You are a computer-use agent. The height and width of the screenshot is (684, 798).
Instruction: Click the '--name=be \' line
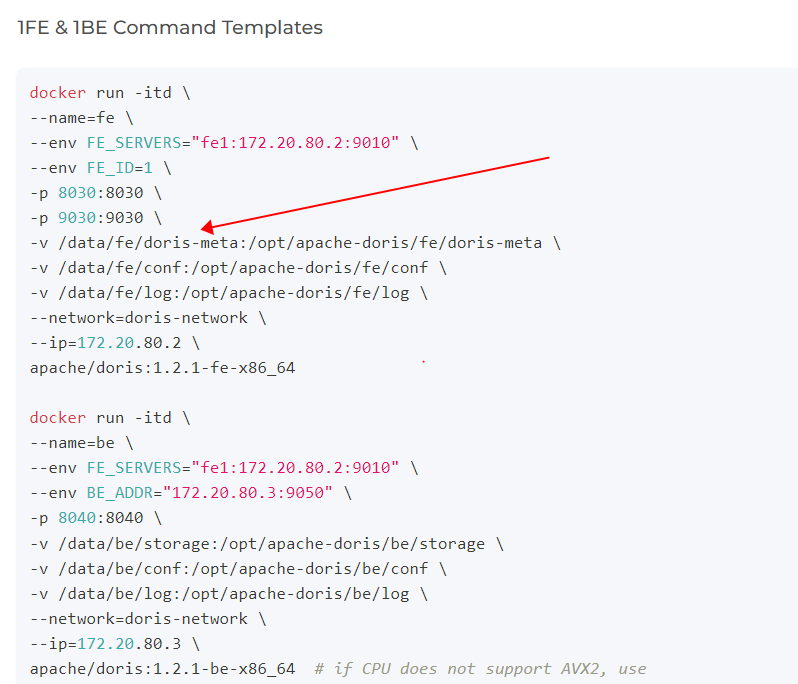click(x=81, y=443)
